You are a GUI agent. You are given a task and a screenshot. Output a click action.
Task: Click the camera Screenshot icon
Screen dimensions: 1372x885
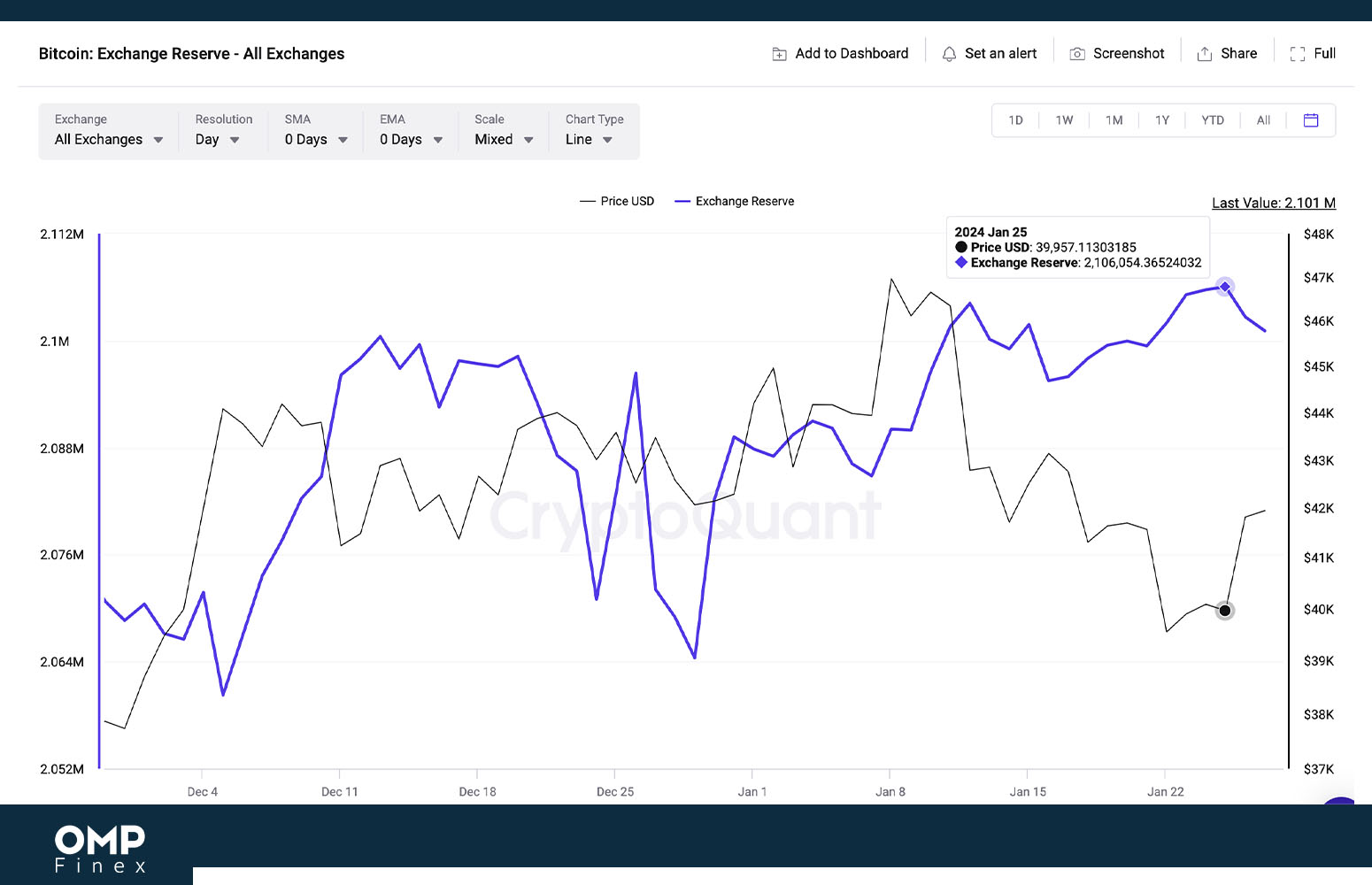[1077, 54]
